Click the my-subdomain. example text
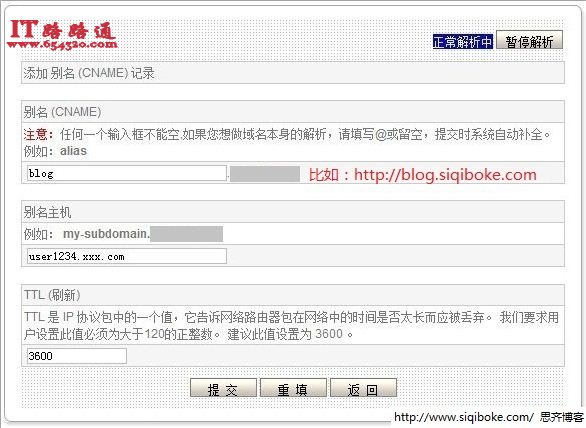Viewport: 586px width, 428px height. pos(107,234)
